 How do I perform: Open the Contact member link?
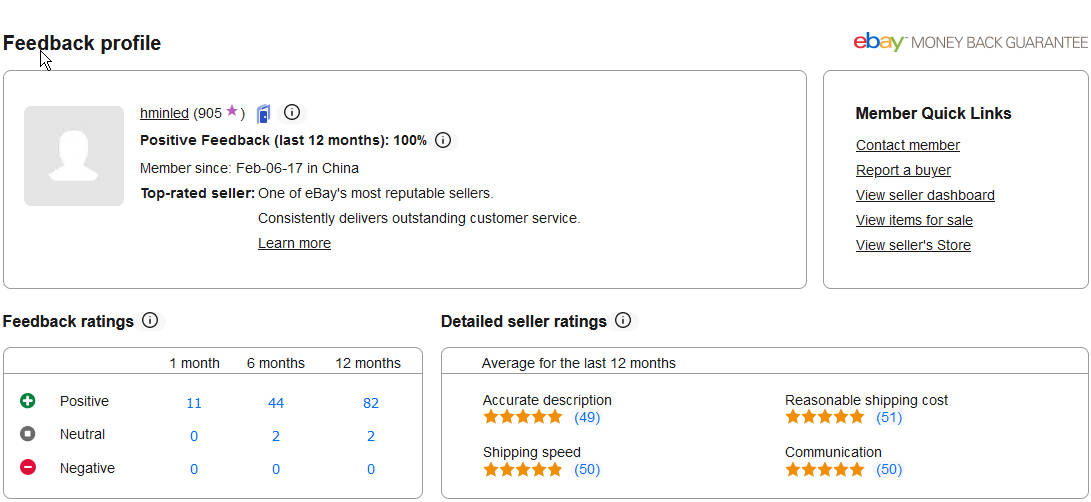907,145
